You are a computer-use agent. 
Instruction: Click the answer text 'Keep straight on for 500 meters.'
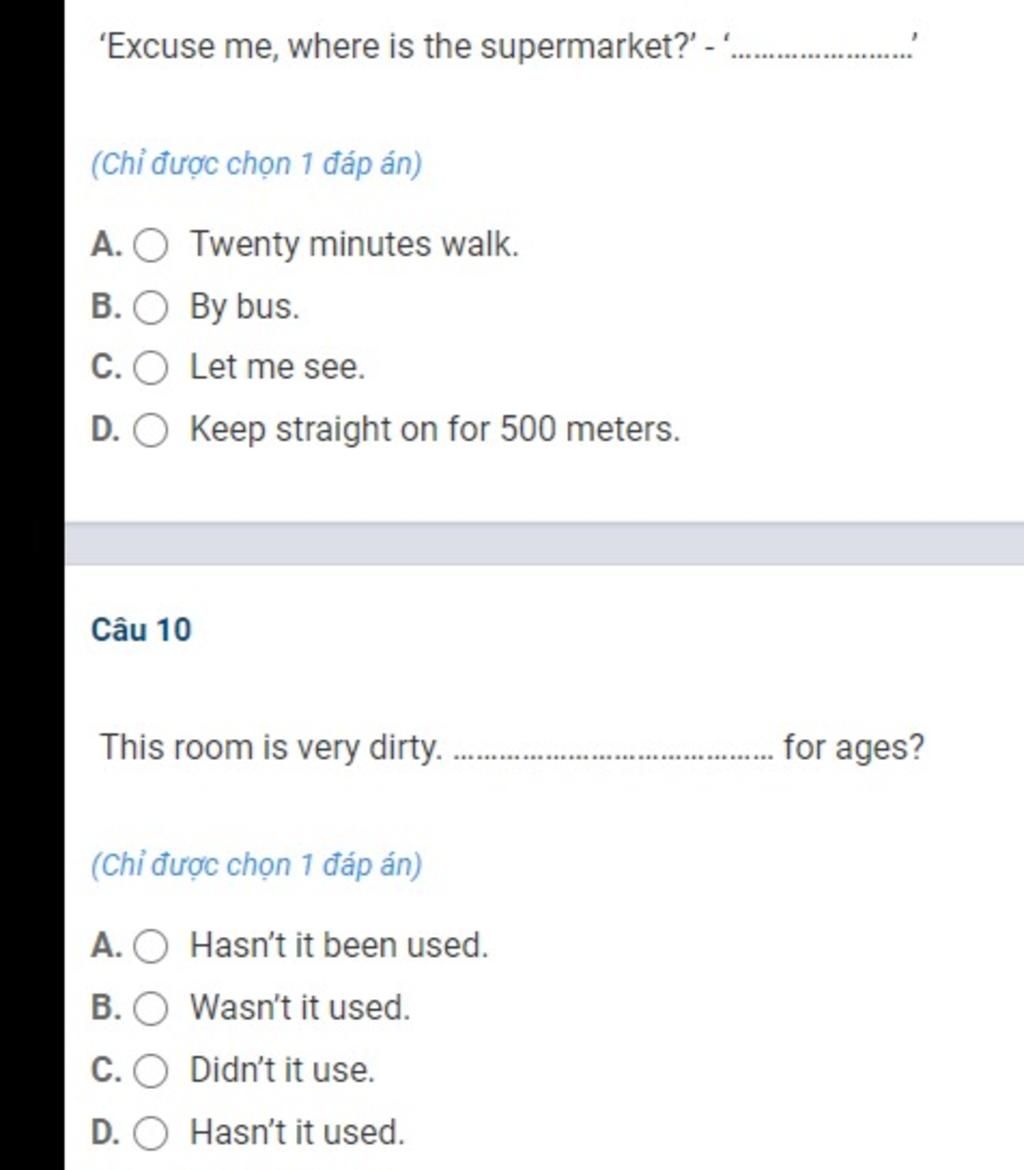[x=435, y=430]
